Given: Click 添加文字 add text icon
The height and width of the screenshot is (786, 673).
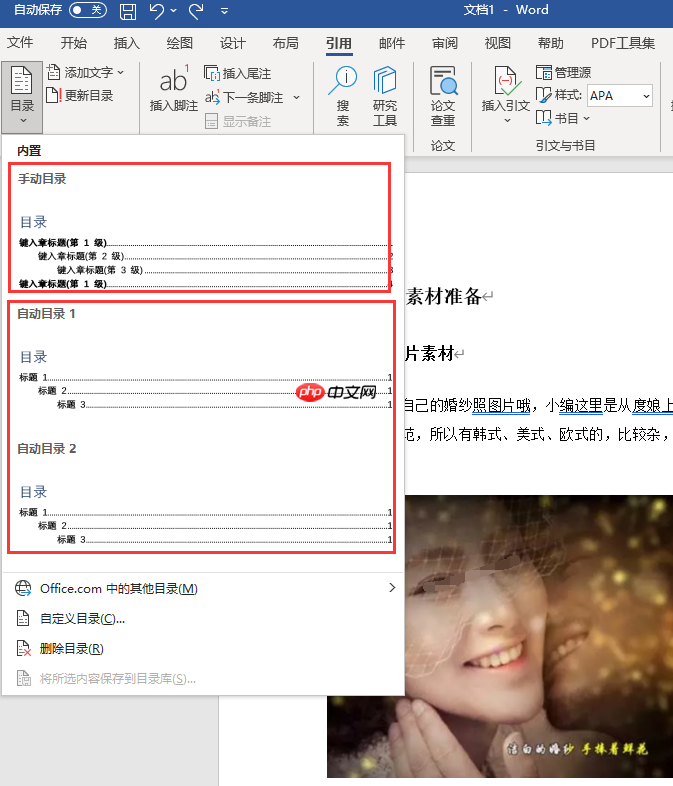Looking at the screenshot, I should [x=54, y=73].
